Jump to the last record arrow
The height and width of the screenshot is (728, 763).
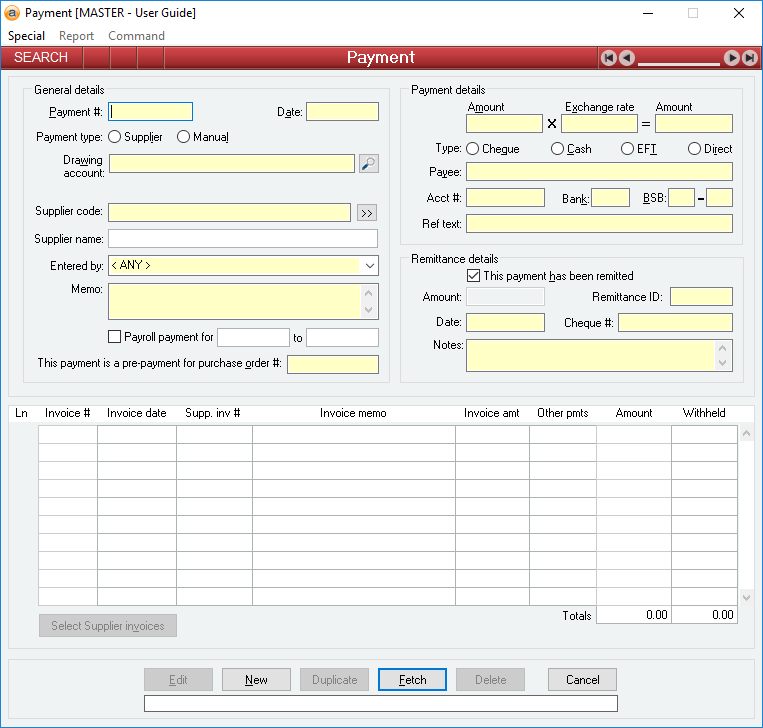click(x=748, y=58)
